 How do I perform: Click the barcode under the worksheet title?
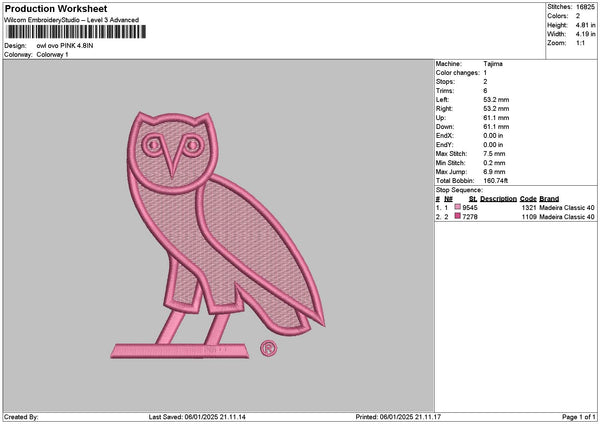(x=76, y=32)
